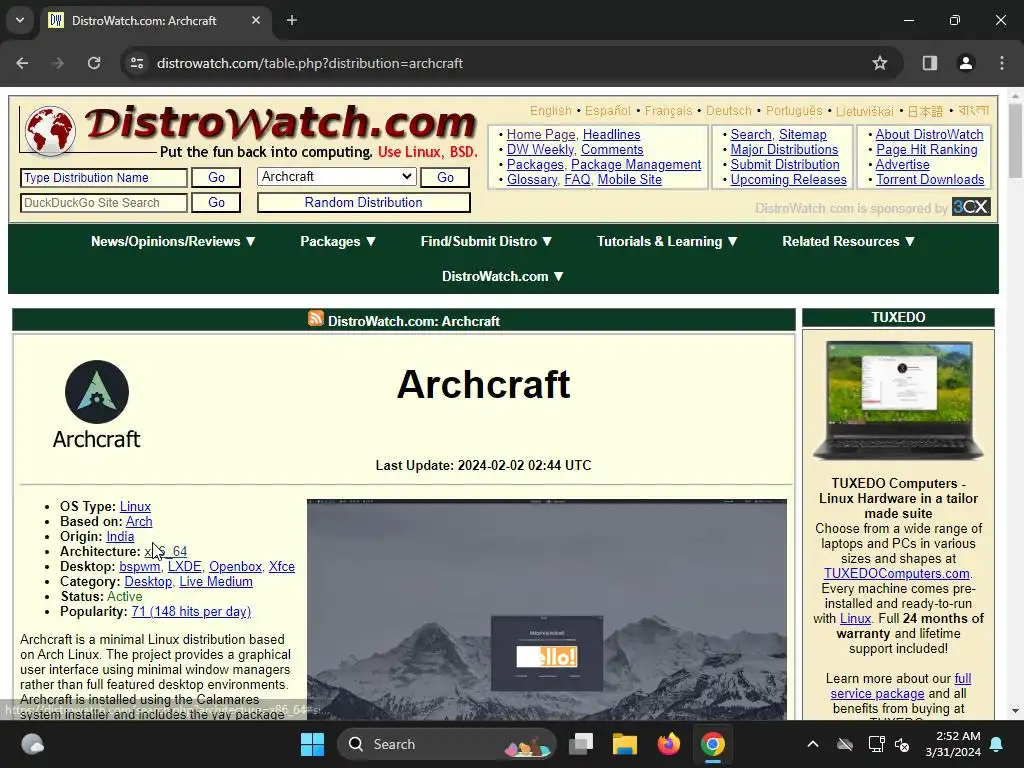
Task: Click Go next to the Archcraft dropdown
Action: pyautogui.click(x=445, y=178)
